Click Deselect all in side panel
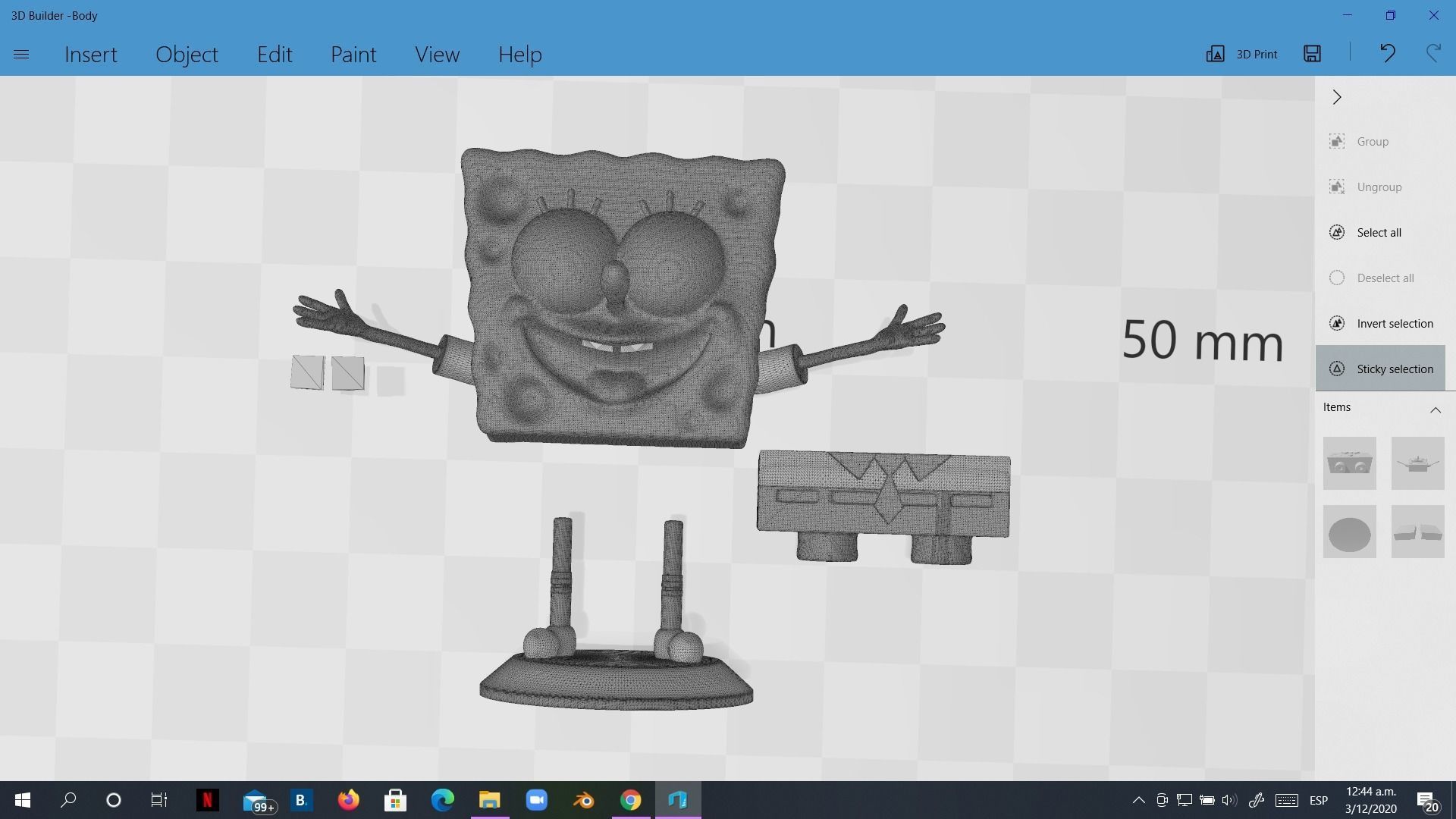This screenshot has width=1456, height=819. 1380,278
